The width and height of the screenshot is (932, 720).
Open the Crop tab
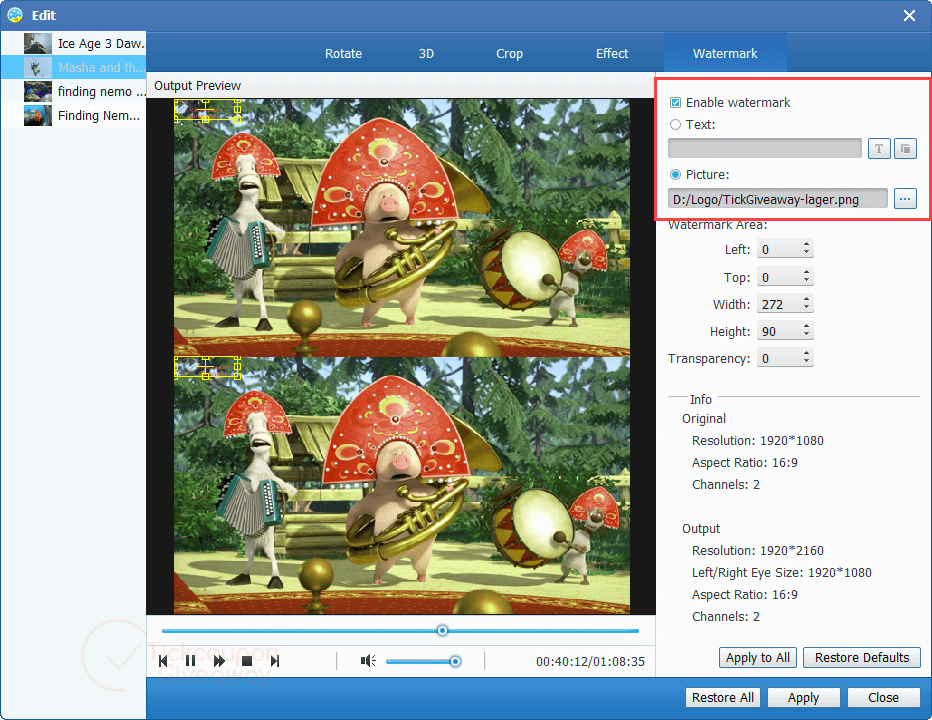(x=509, y=54)
